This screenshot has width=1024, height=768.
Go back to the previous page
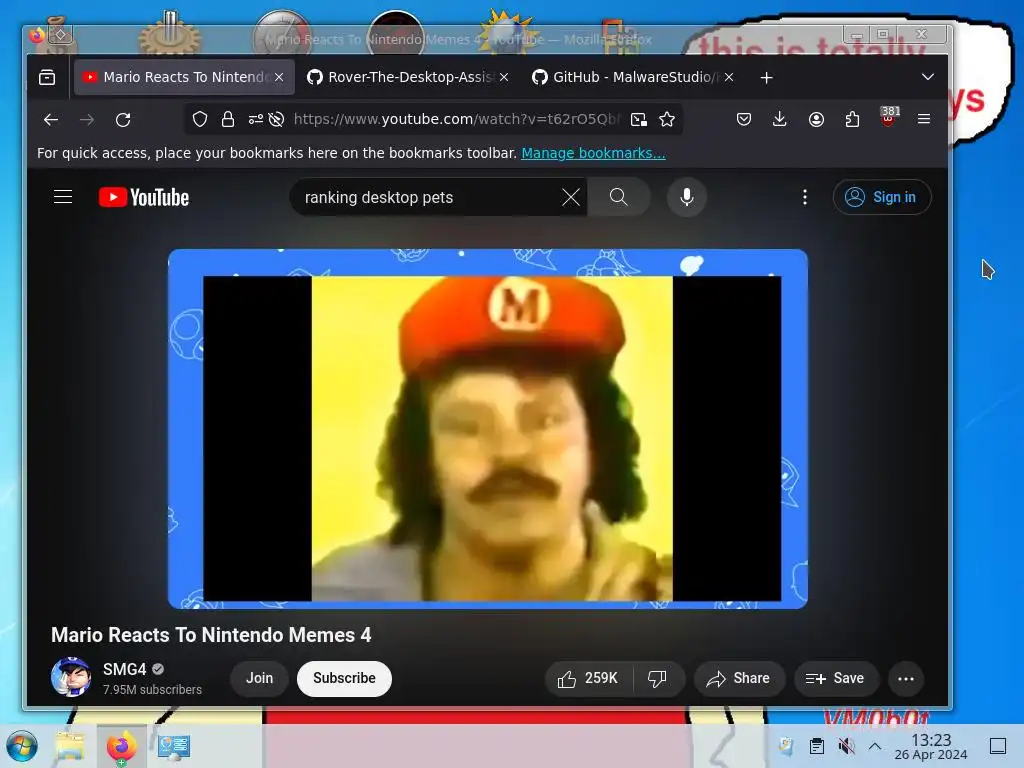51,120
